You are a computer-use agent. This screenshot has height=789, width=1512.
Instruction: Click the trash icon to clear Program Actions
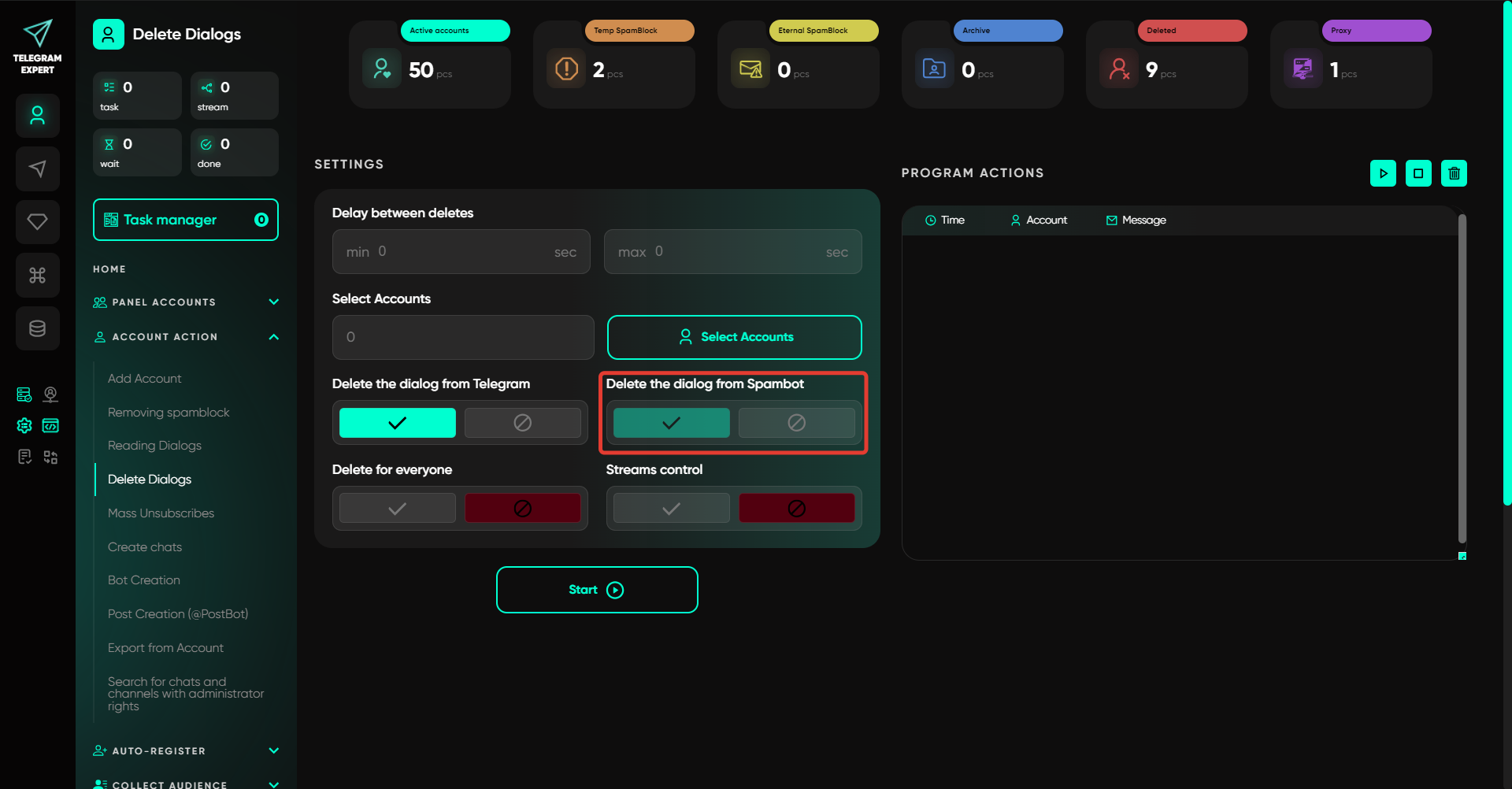(1454, 173)
